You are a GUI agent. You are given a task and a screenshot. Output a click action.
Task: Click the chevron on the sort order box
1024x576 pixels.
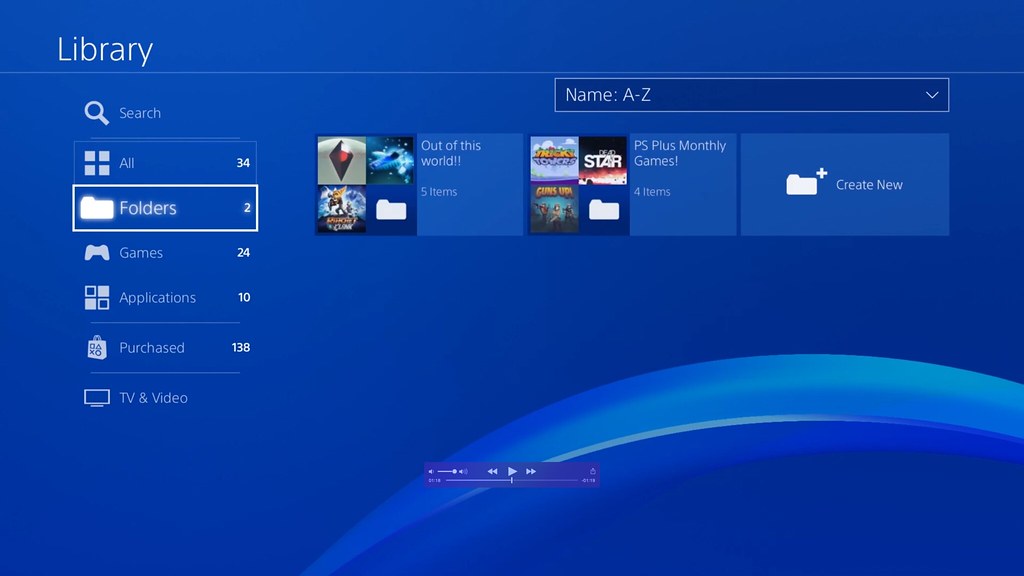coord(930,94)
